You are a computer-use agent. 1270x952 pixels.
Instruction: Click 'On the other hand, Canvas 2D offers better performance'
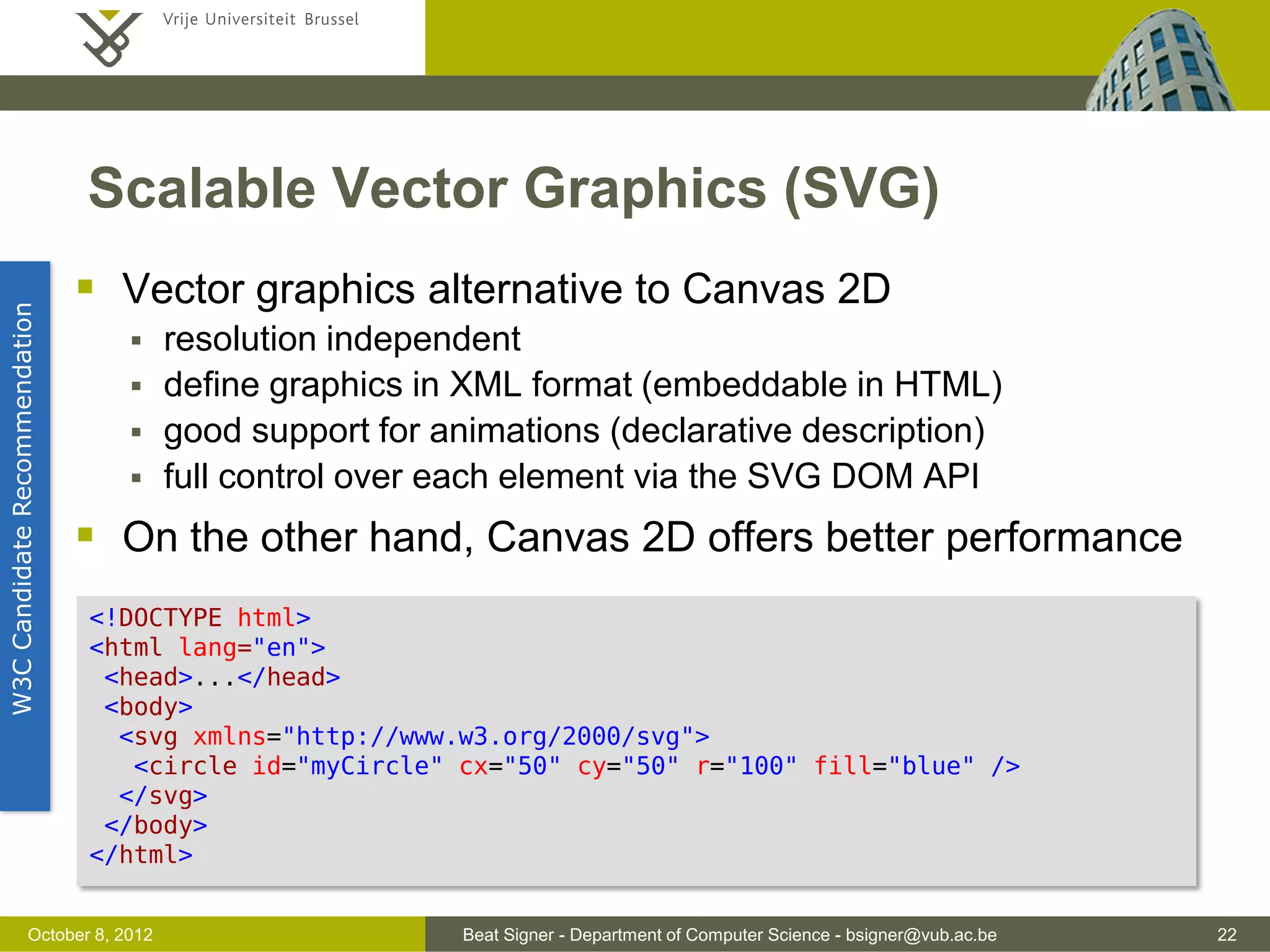click(x=652, y=537)
